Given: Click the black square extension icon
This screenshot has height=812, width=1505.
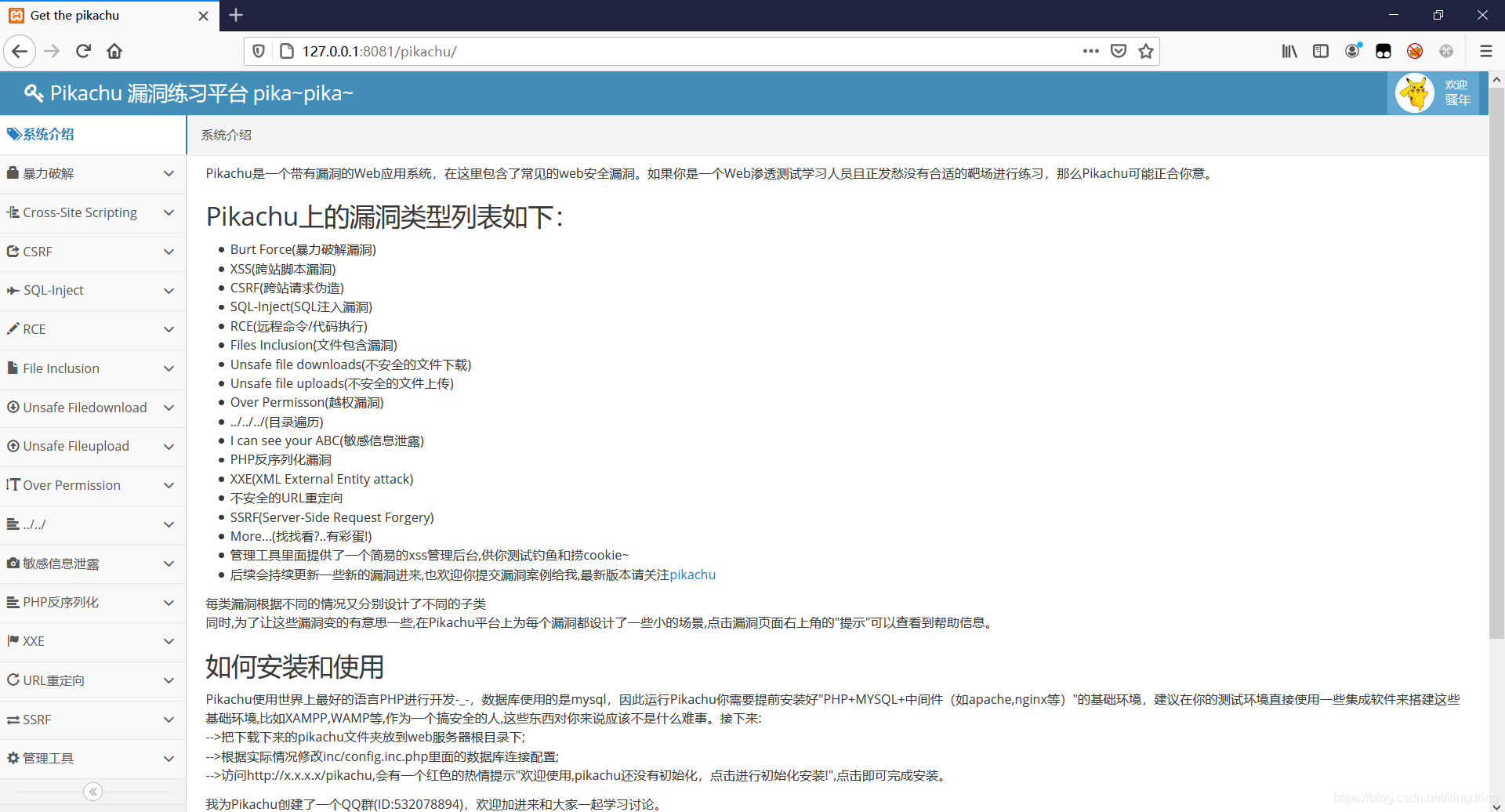Looking at the screenshot, I should pyautogui.click(x=1384, y=51).
